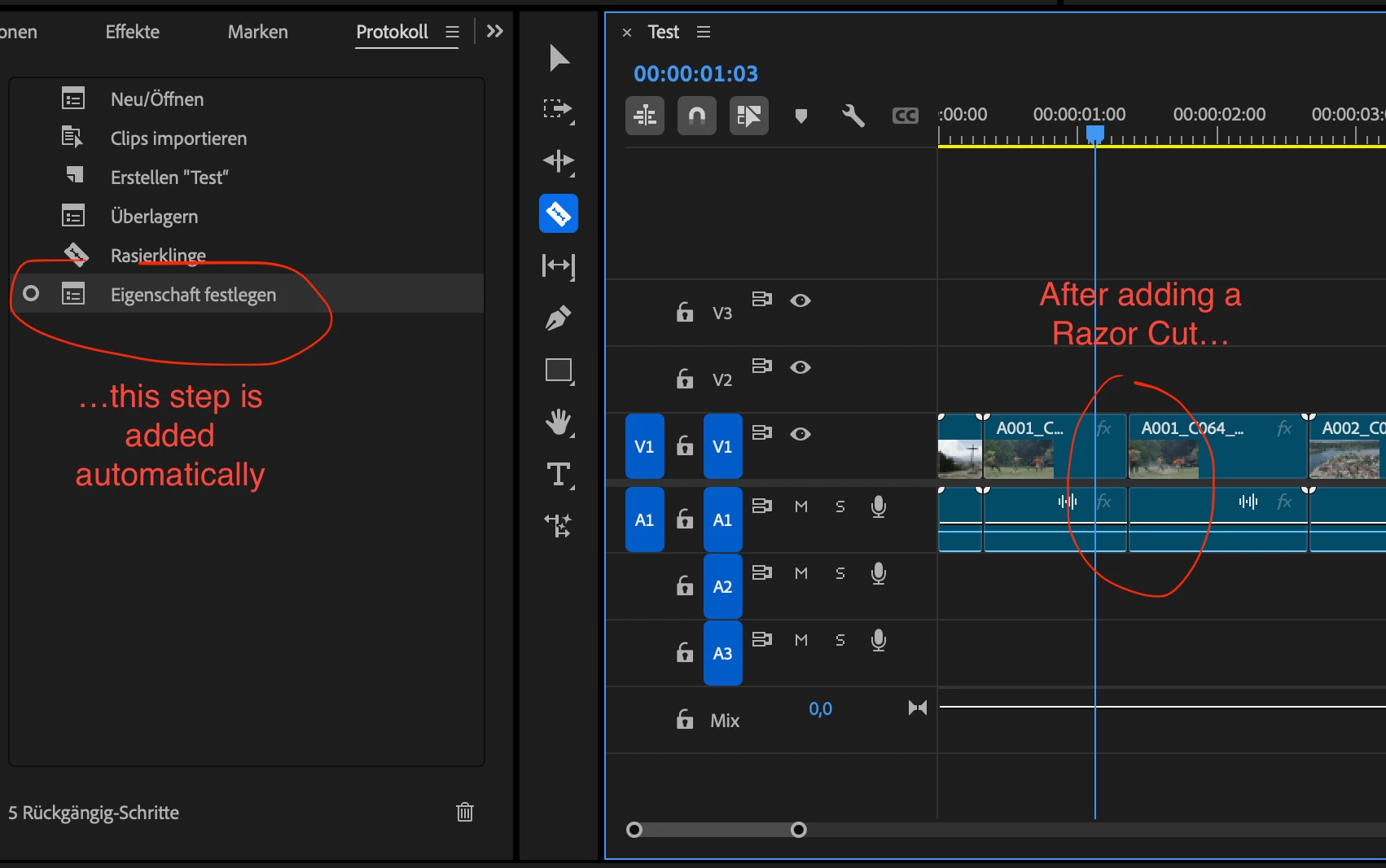
Task: Toggle V1 track targeting button
Action: click(722, 446)
